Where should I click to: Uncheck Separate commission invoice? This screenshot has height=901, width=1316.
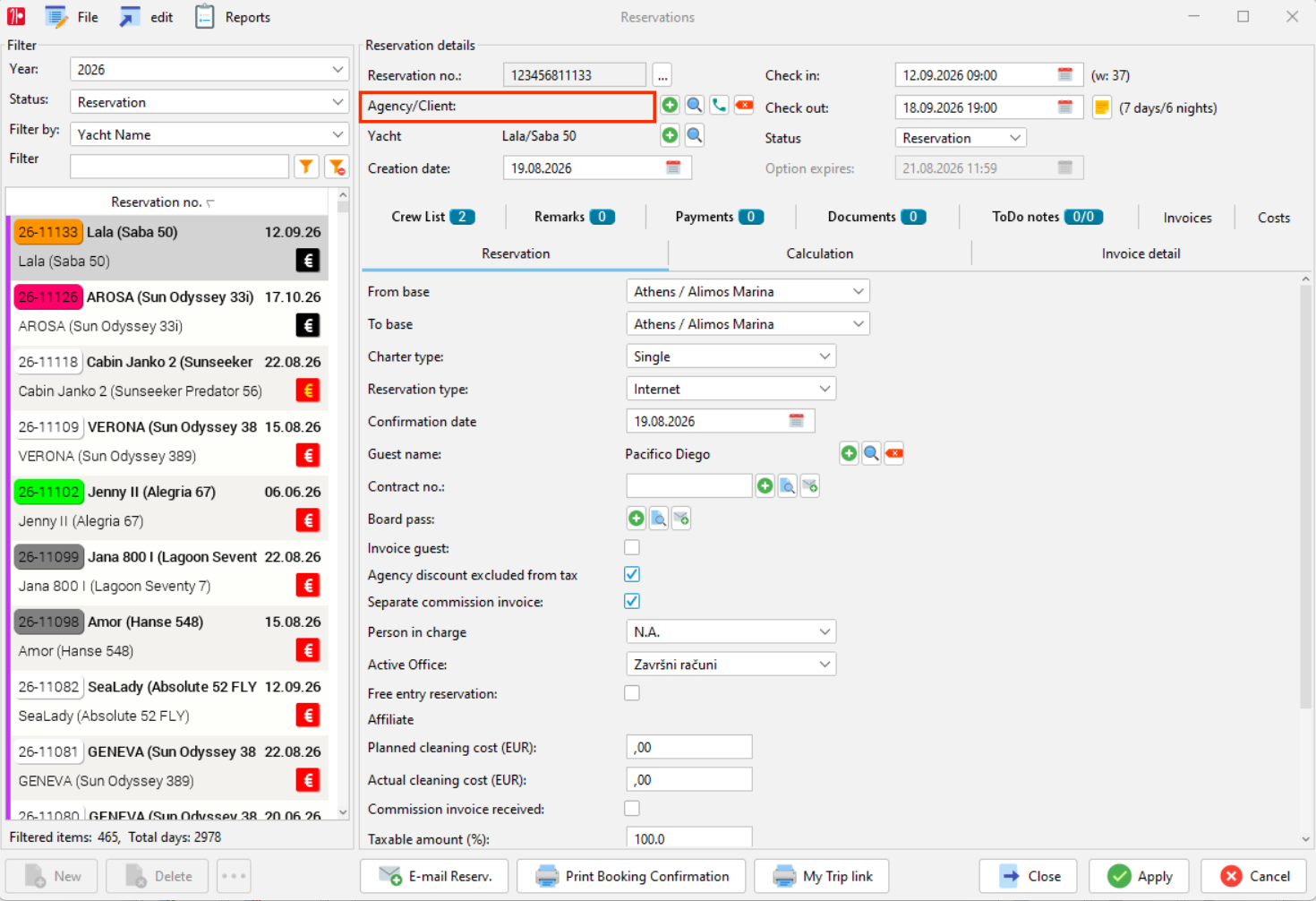point(632,601)
